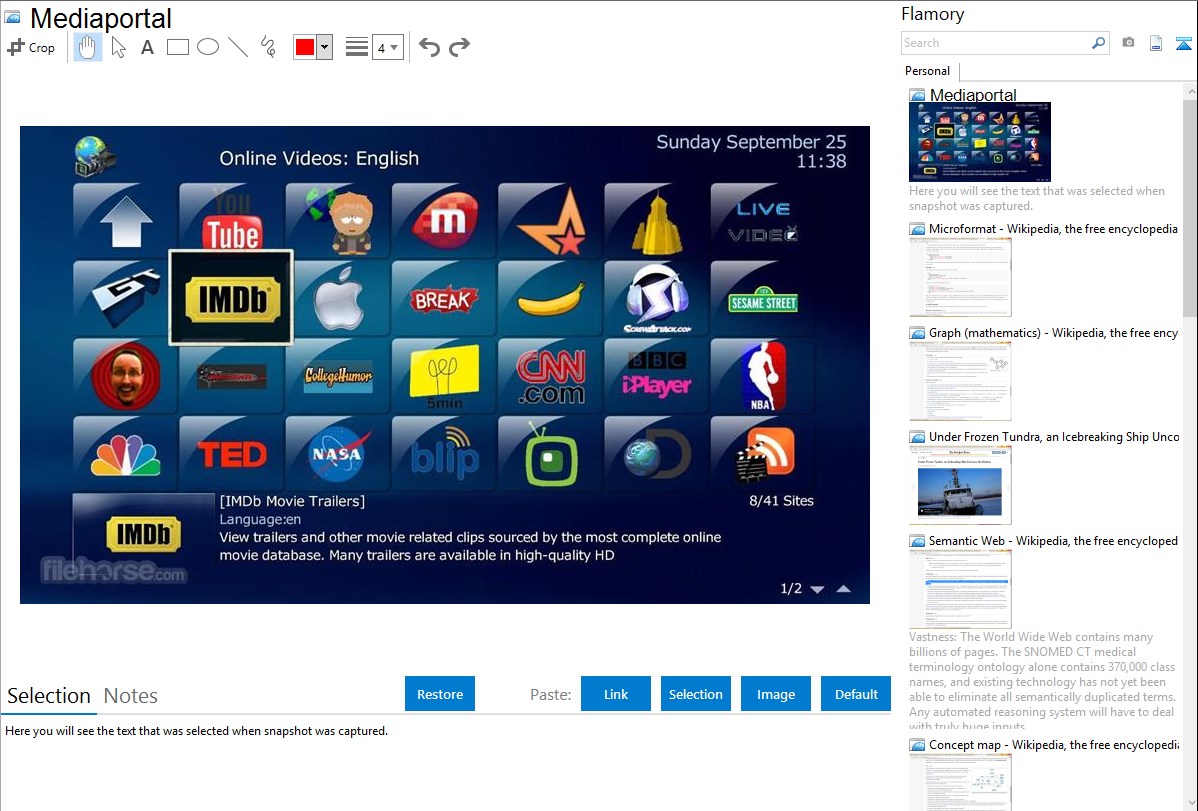The height and width of the screenshot is (811, 1198).
Task: Switch to the Personal tab
Action: point(927,71)
